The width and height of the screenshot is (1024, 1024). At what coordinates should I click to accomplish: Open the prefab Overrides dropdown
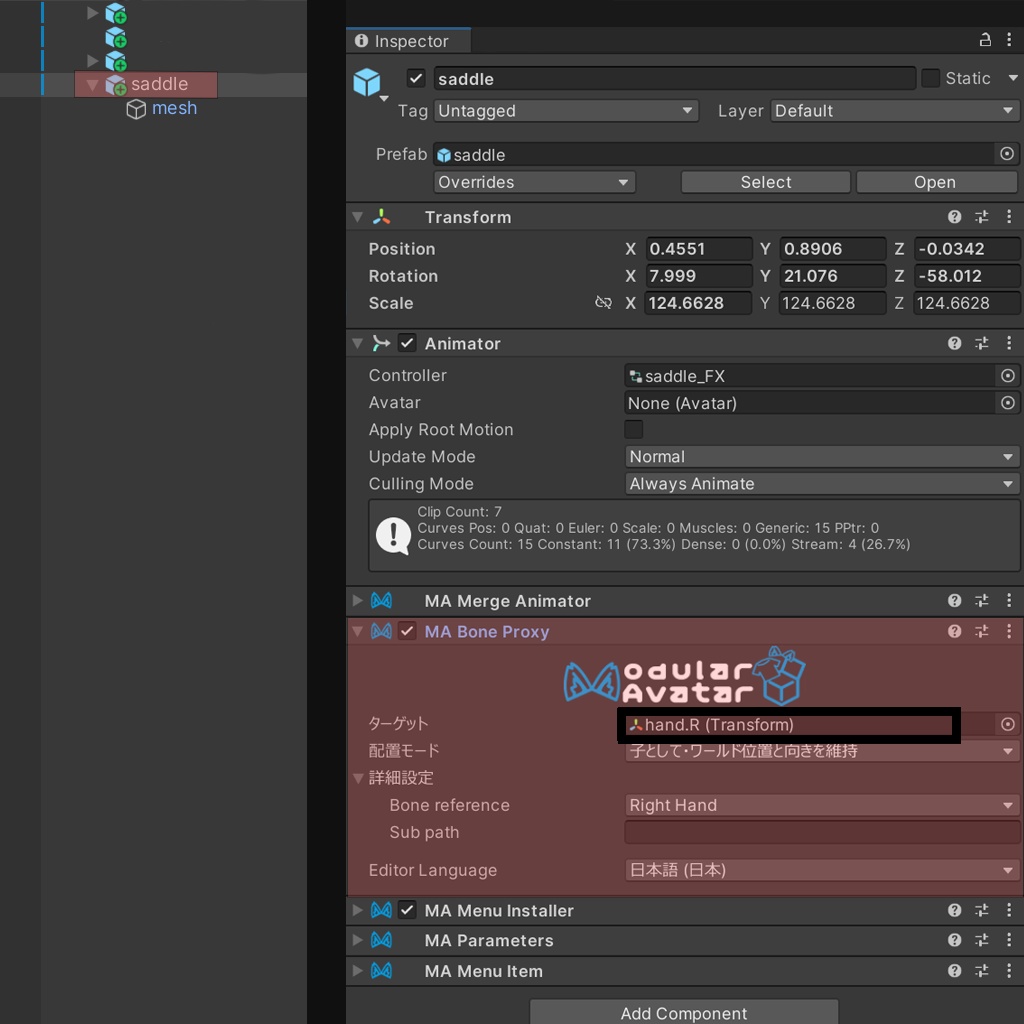[534, 182]
